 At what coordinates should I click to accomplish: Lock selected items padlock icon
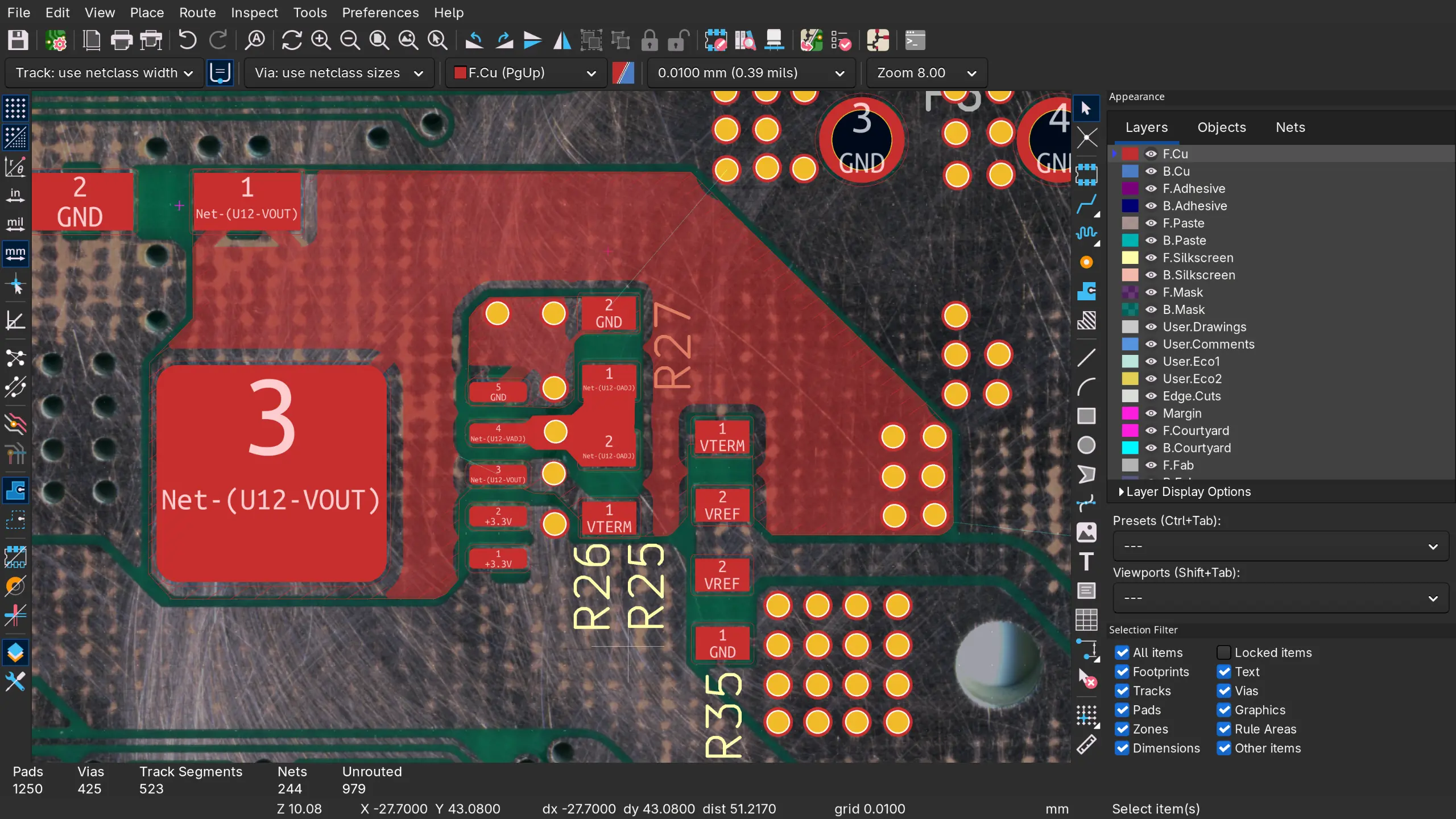650,40
